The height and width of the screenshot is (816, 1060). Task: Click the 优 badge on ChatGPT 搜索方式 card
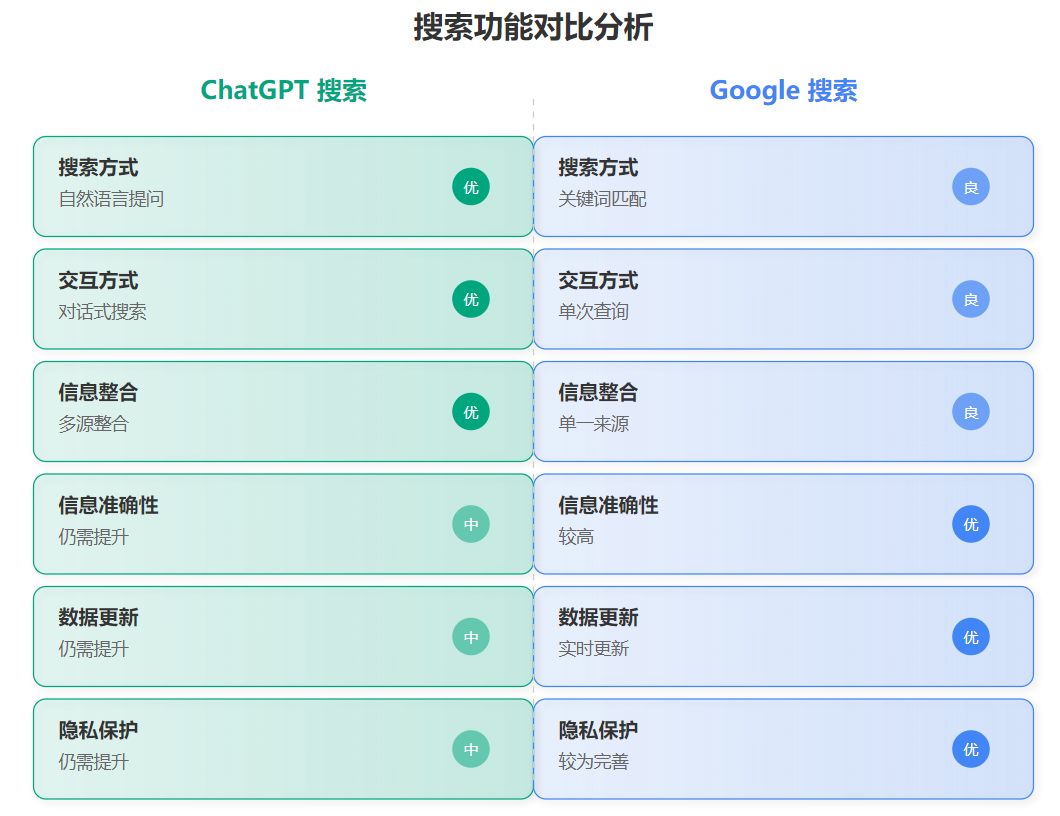pos(471,187)
